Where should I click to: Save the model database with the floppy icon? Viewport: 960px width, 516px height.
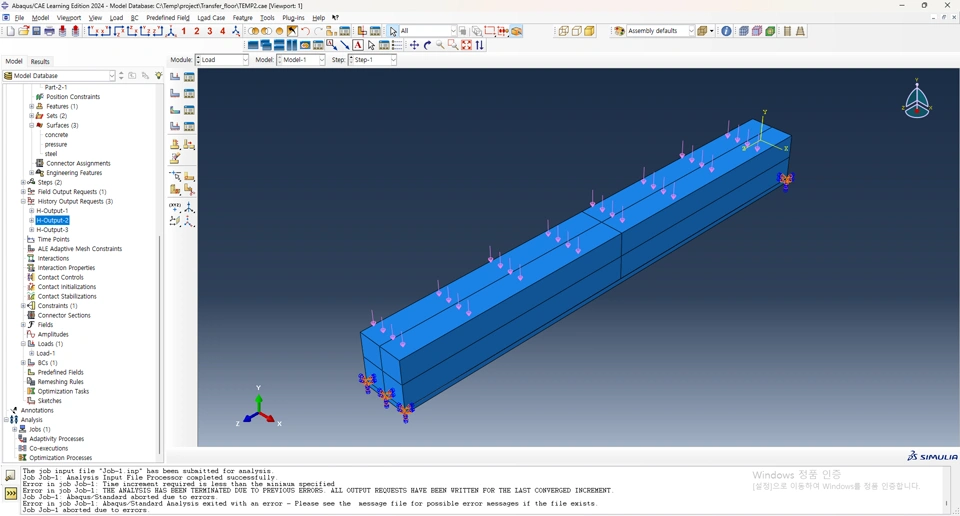[x=36, y=31]
